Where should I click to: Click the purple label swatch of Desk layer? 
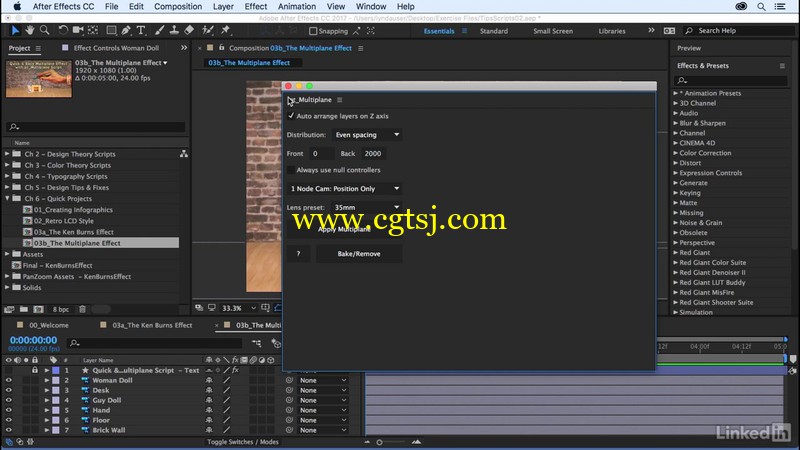pyautogui.click(x=56, y=390)
